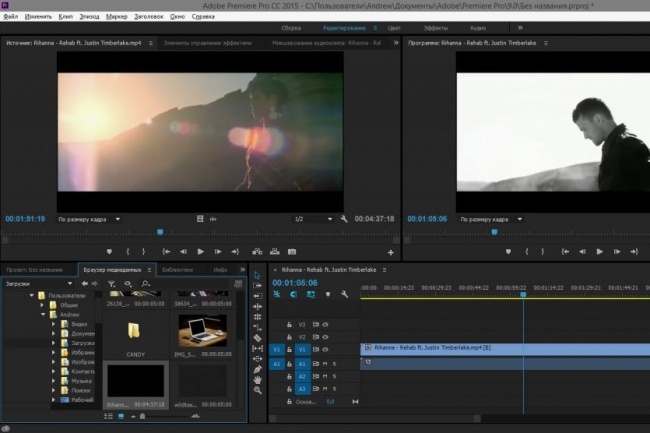Adjust thumbnail size slider in media browser

[142, 416]
